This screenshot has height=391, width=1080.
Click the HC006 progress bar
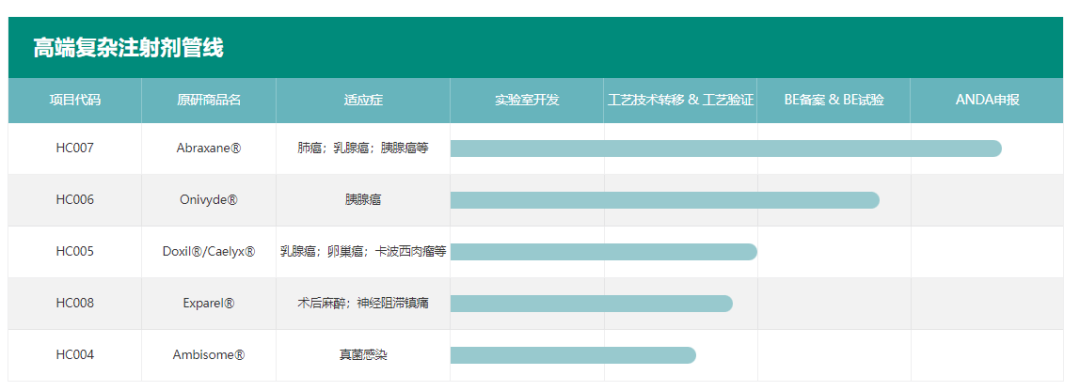point(665,200)
